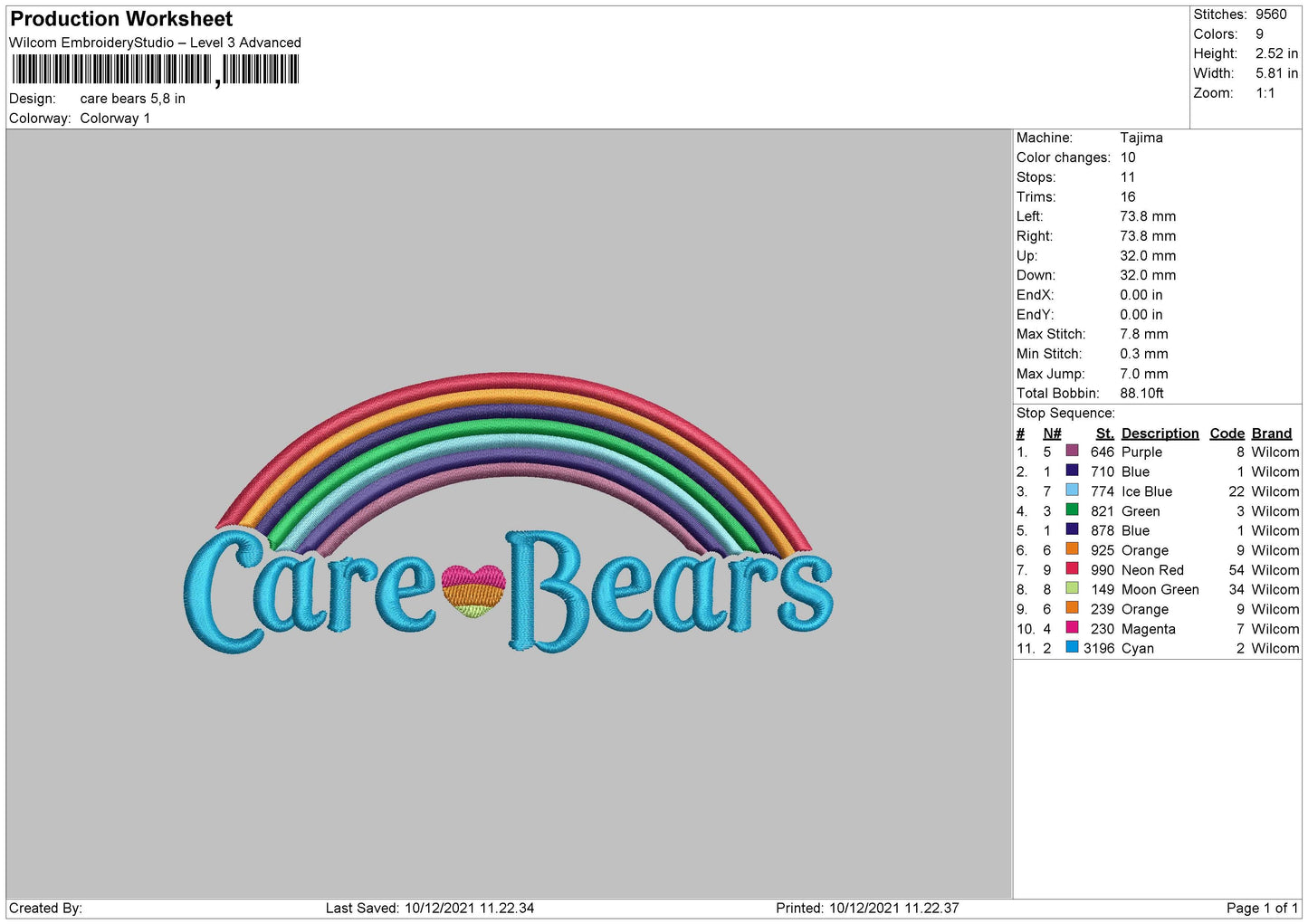This screenshot has height=924, width=1308.
Task: Click the Color changes value 10
Action: coord(1128,157)
